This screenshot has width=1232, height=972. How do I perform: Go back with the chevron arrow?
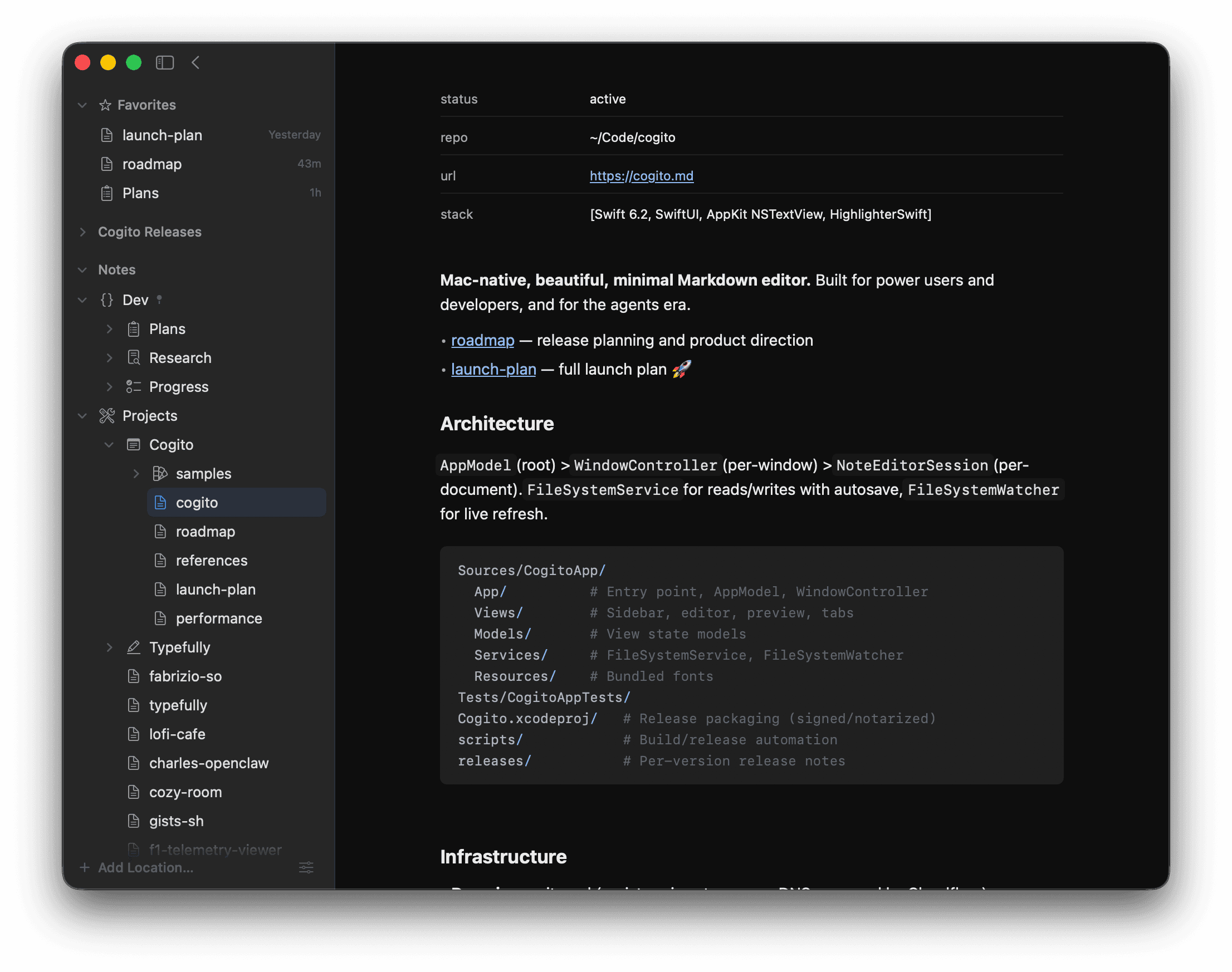(x=195, y=62)
